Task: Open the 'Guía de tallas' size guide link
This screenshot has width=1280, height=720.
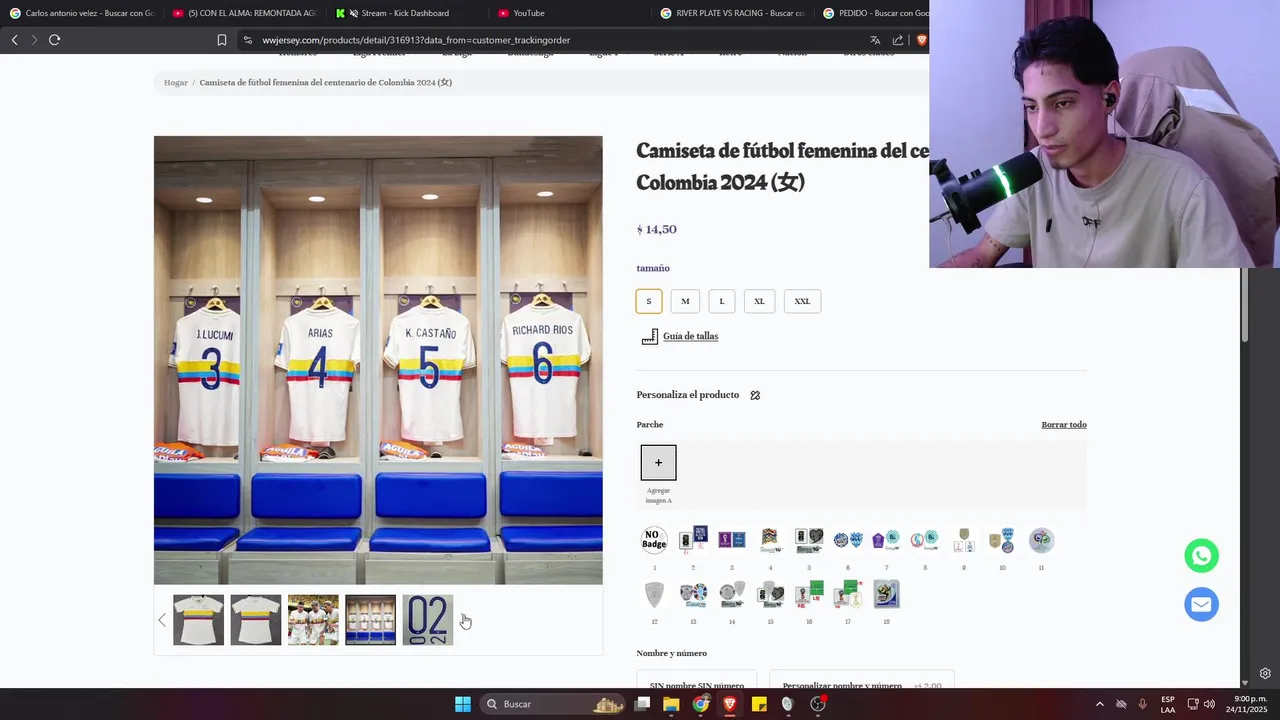Action: point(690,336)
